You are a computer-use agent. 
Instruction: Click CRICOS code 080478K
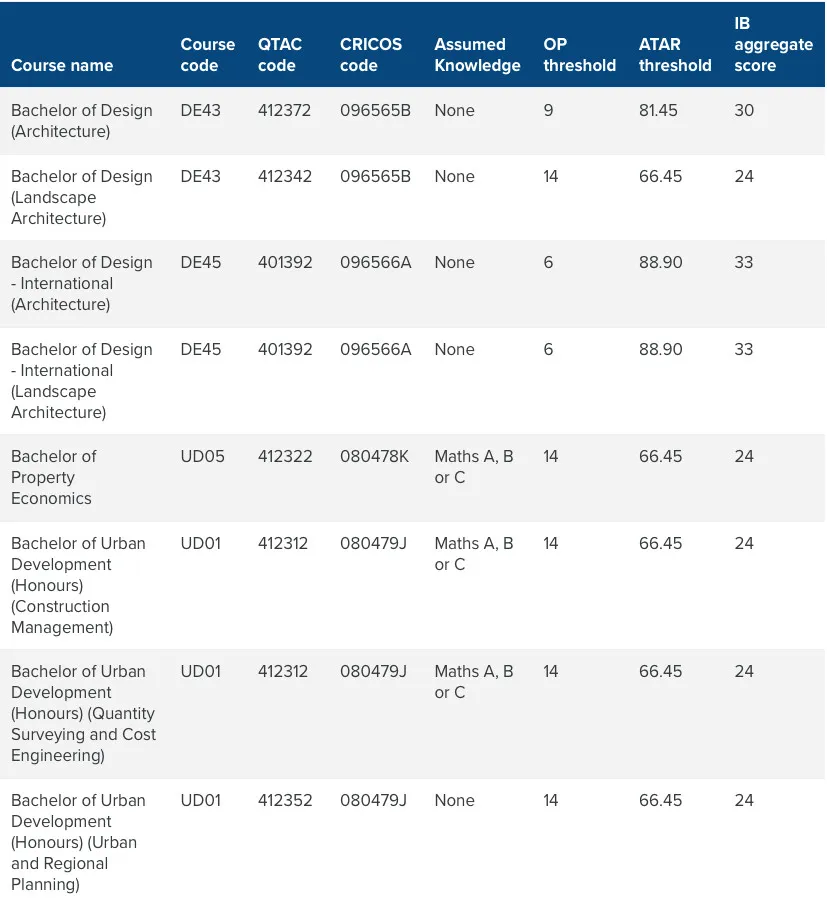(x=374, y=456)
